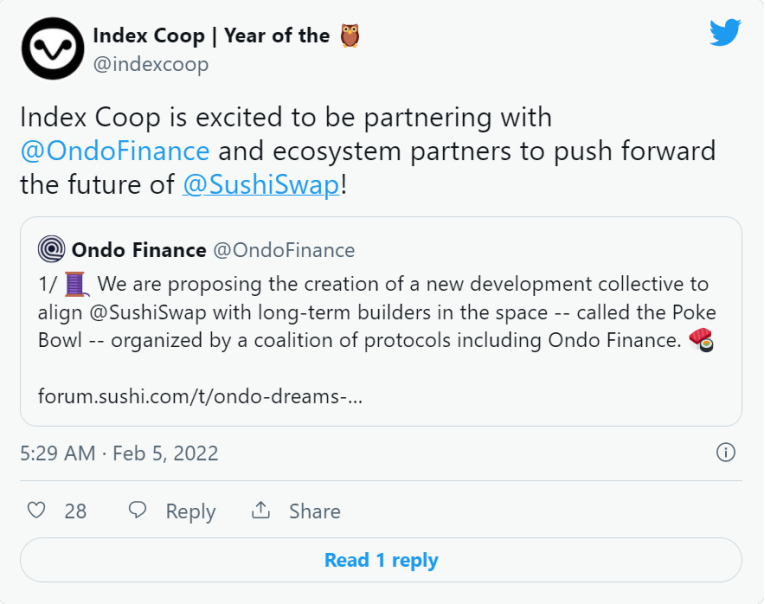Open the tweet info circle icon
The height and width of the screenshot is (604, 765).
725,452
